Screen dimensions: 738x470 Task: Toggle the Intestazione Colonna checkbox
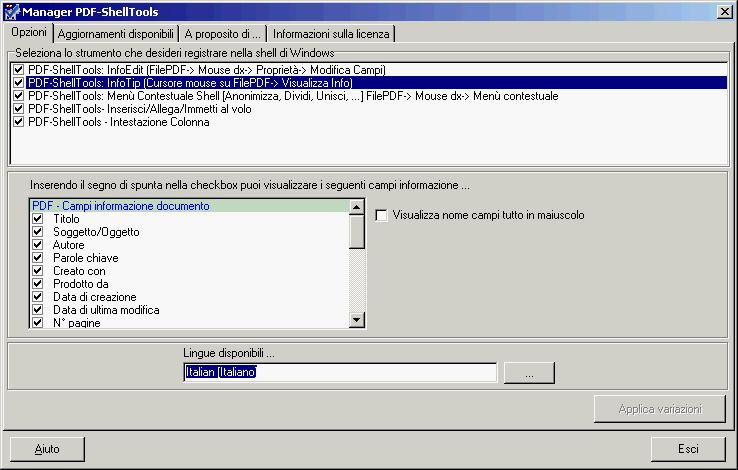[x=18, y=122]
